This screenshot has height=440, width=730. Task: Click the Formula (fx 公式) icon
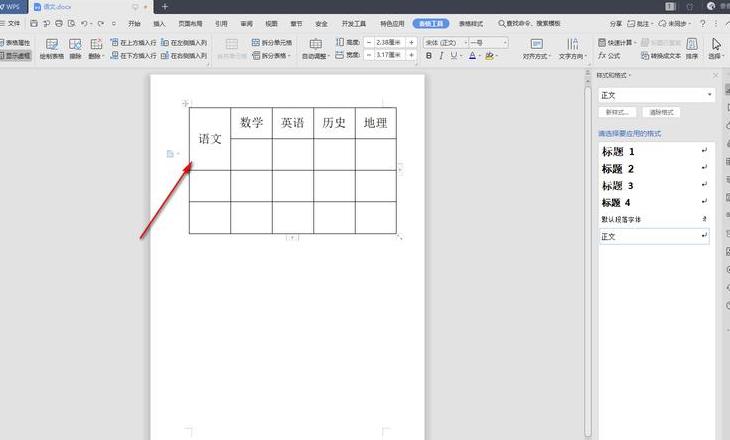tap(609, 55)
